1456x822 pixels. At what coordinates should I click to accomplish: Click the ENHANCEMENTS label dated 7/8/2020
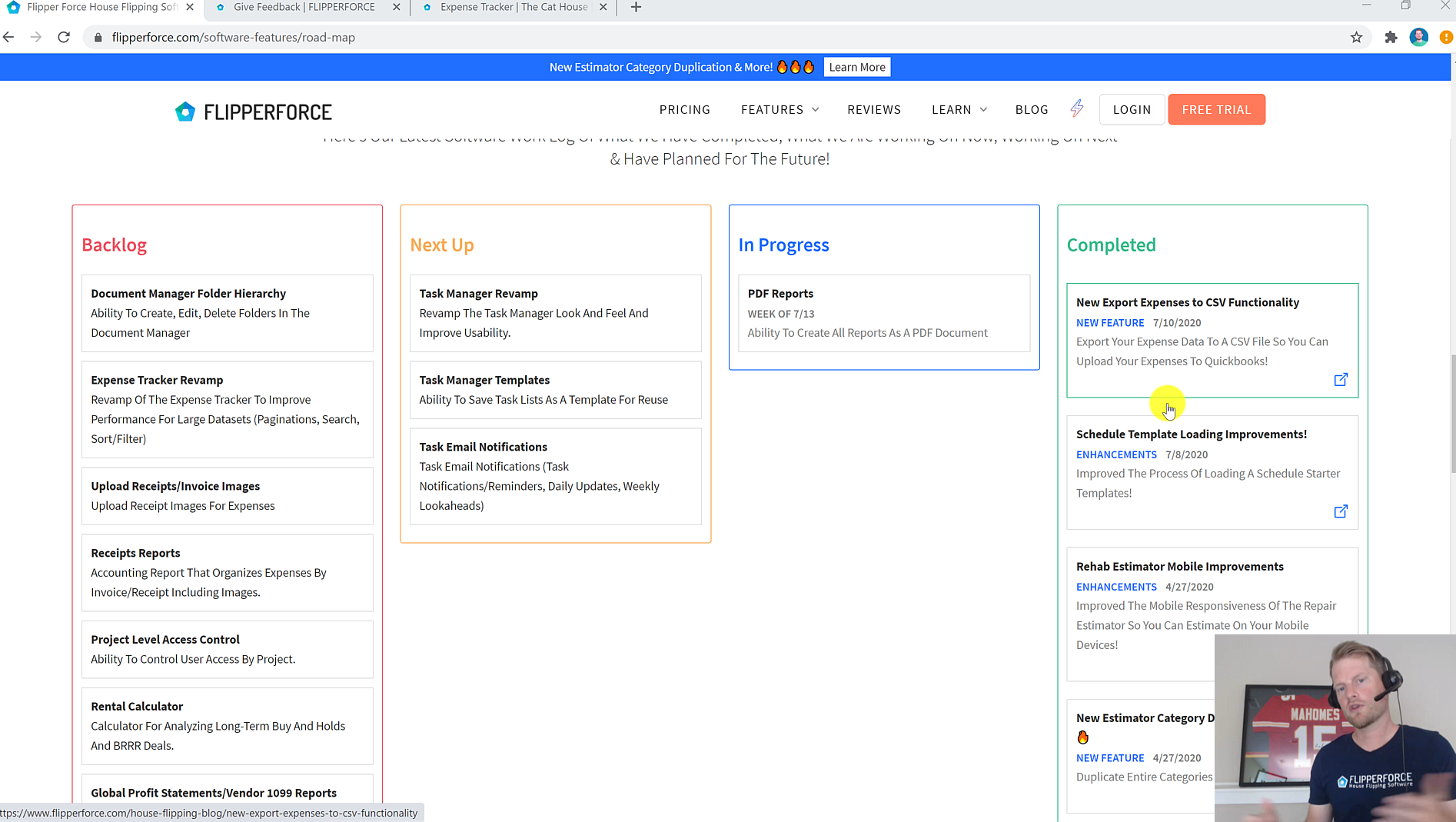coord(1116,454)
